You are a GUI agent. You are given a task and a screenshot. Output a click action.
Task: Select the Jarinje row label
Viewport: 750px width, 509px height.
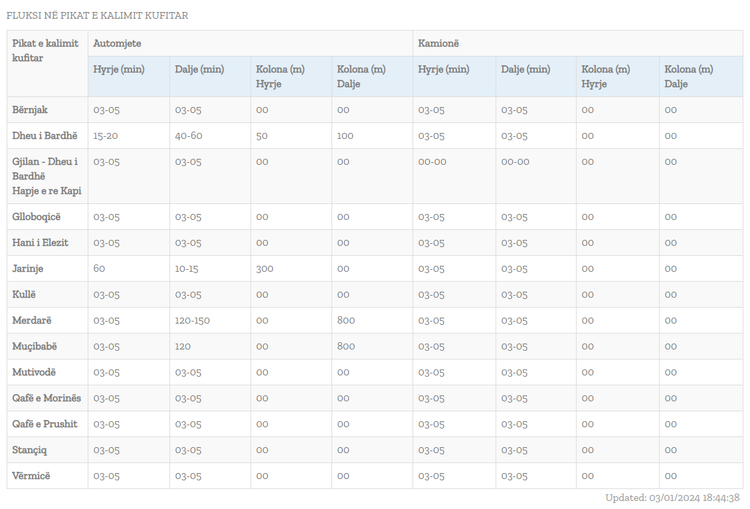28,268
